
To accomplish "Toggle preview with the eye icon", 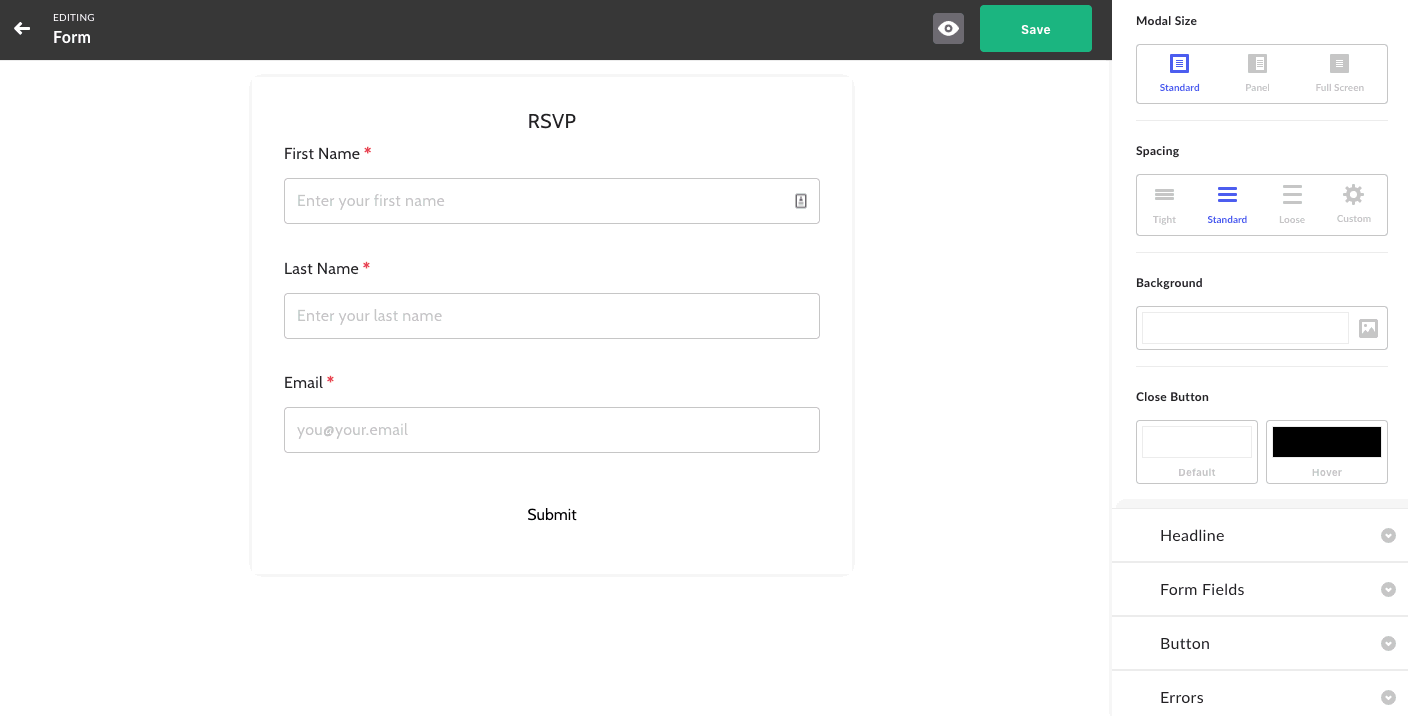I will 948,29.
